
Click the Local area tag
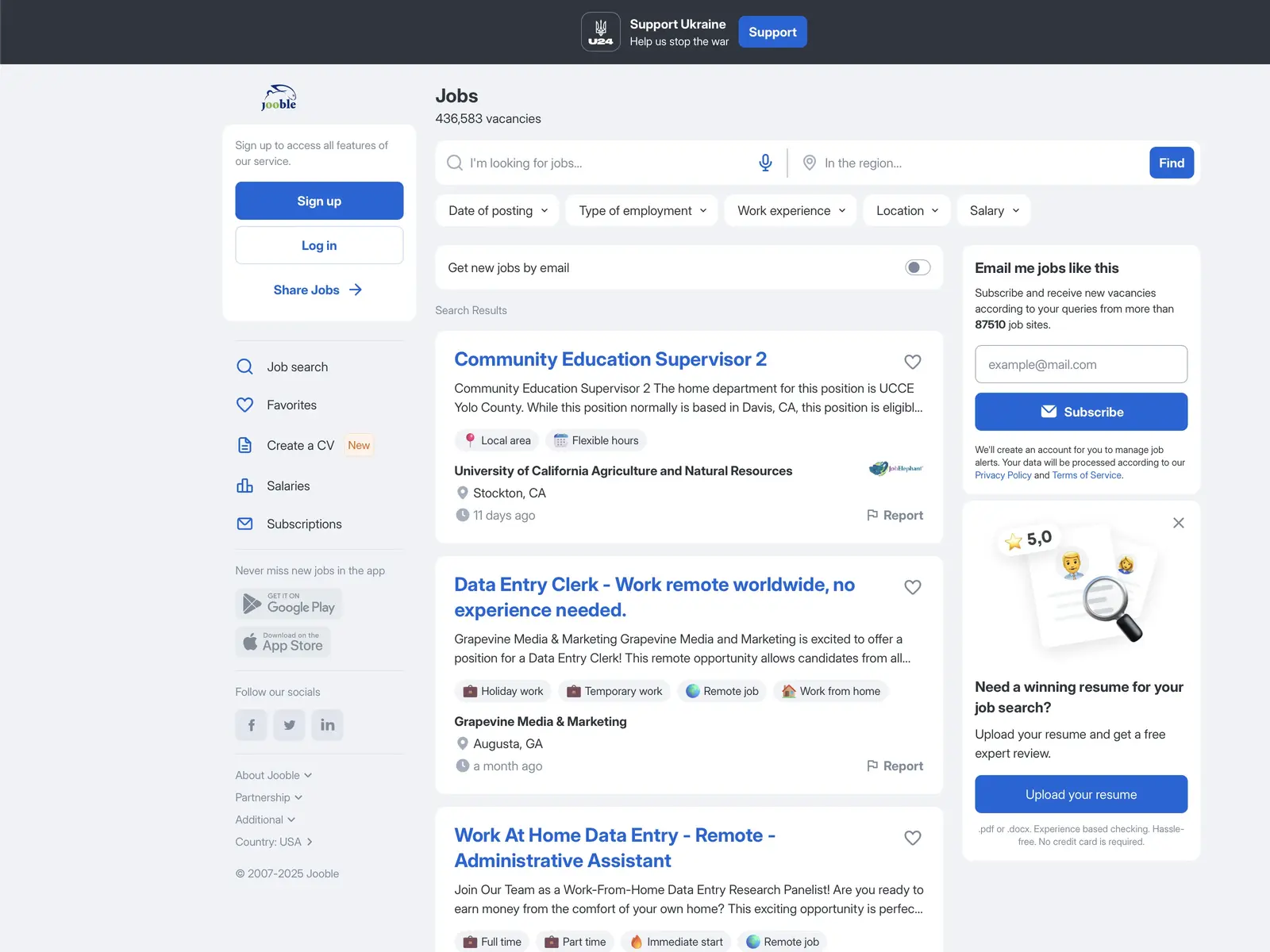point(497,440)
